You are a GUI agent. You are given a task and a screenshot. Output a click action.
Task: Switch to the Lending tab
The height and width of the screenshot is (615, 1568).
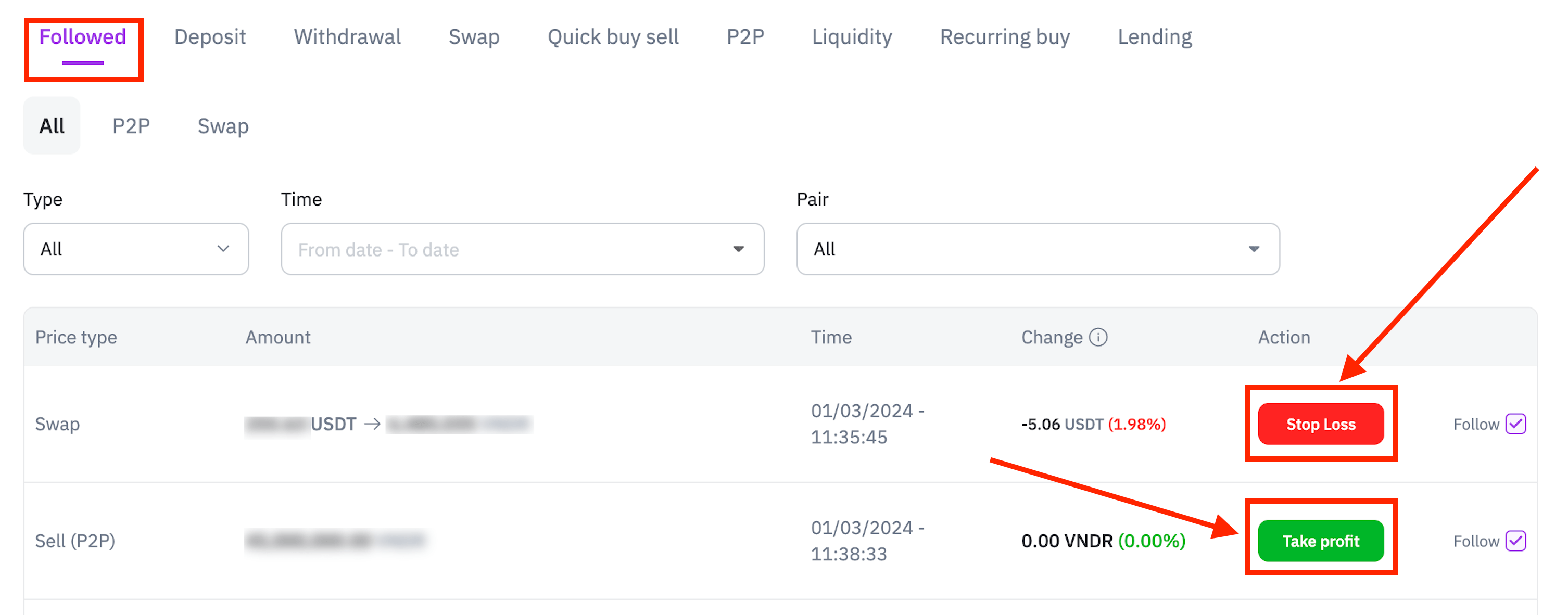tap(1155, 37)
